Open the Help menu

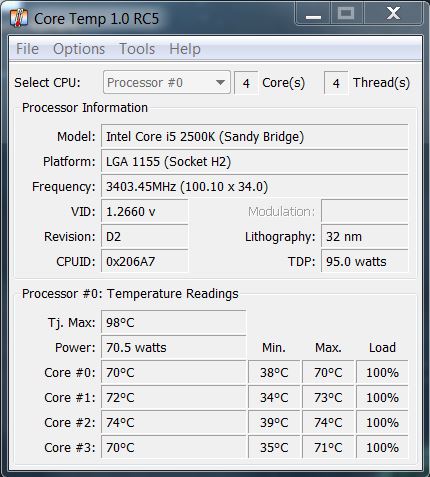tap(185, 49)
